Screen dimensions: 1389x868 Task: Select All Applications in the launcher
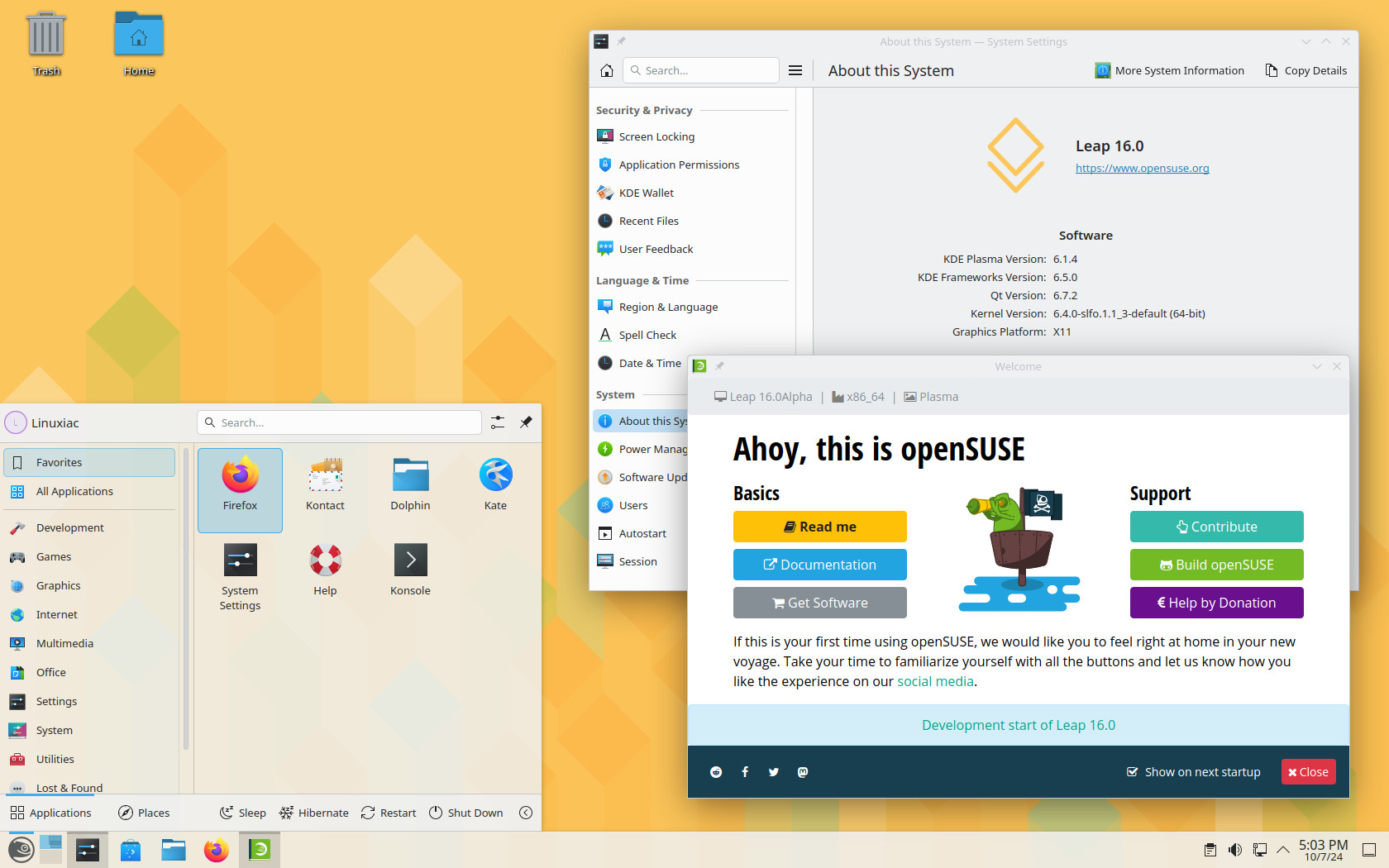89,491
